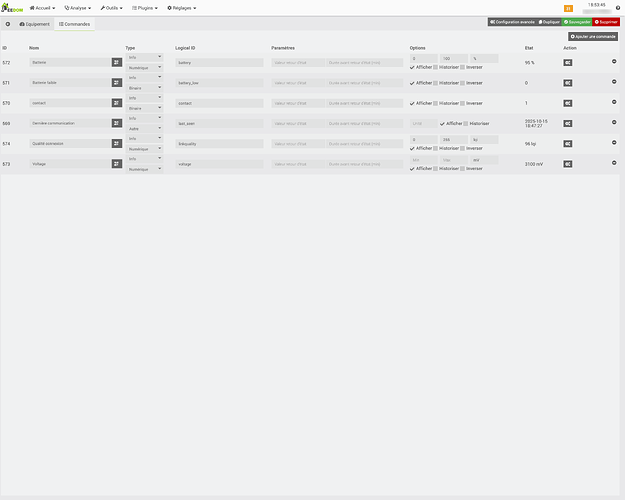The height and width of the screenshot is (500, 625).
Task: Open advanced configuration for battery command
Action: 568,63
